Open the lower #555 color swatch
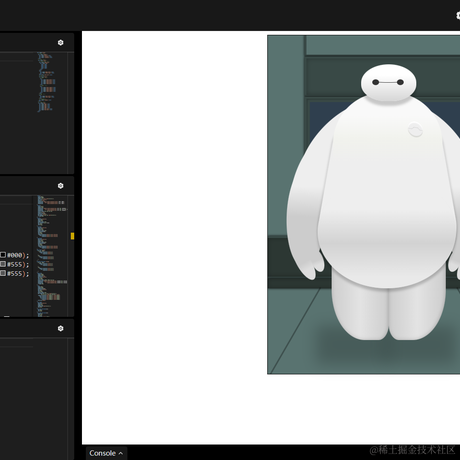460x460 pixels. tap(3, 273)
